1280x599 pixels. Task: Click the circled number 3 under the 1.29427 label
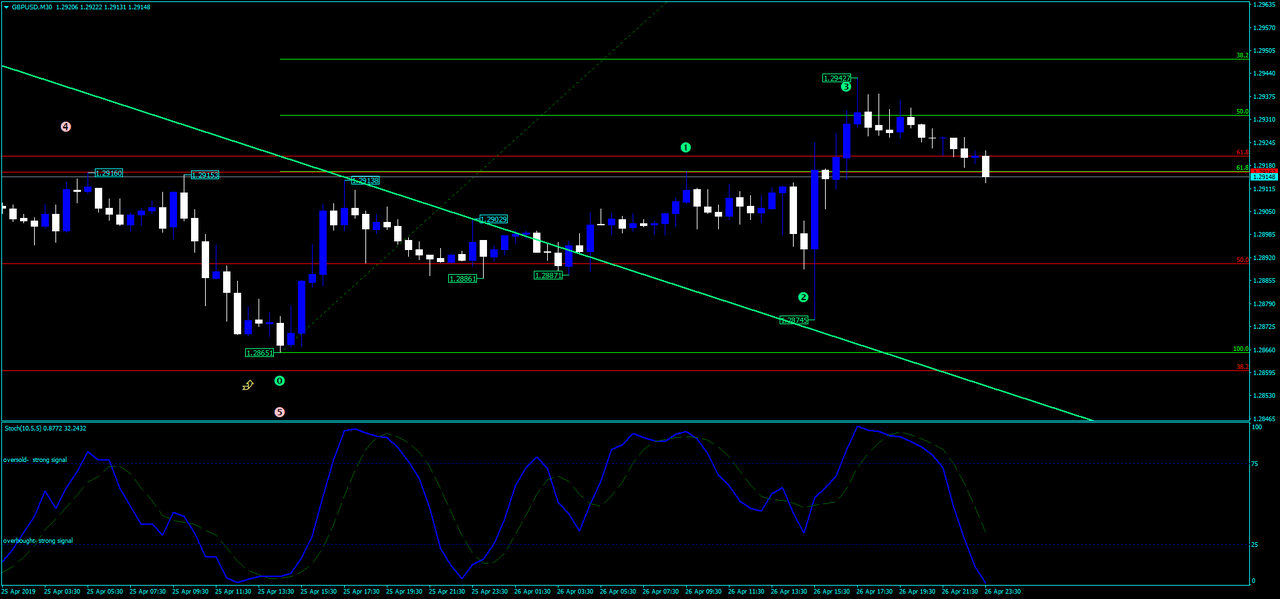(846, 86)
